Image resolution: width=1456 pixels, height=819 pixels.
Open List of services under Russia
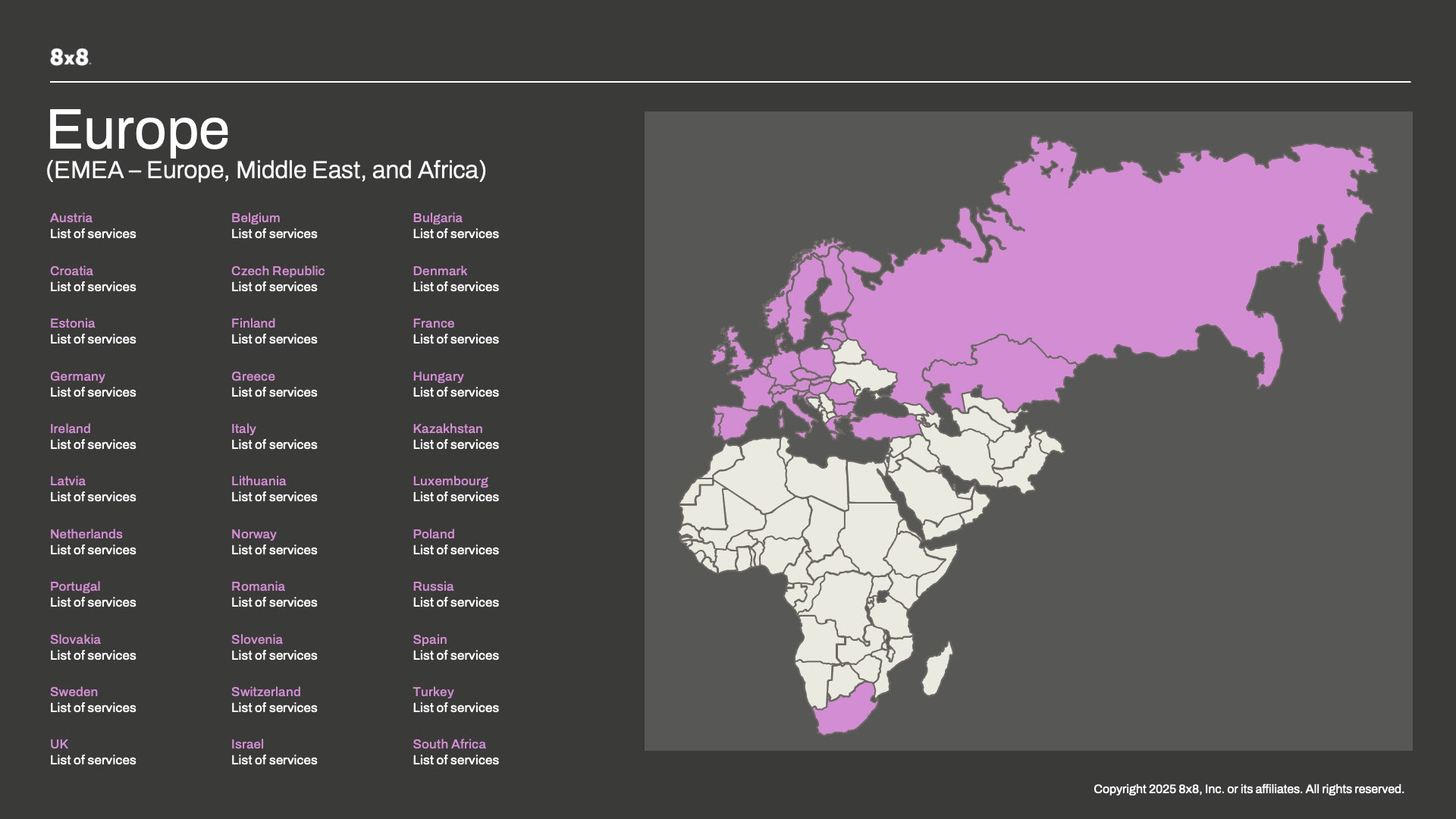455,603
